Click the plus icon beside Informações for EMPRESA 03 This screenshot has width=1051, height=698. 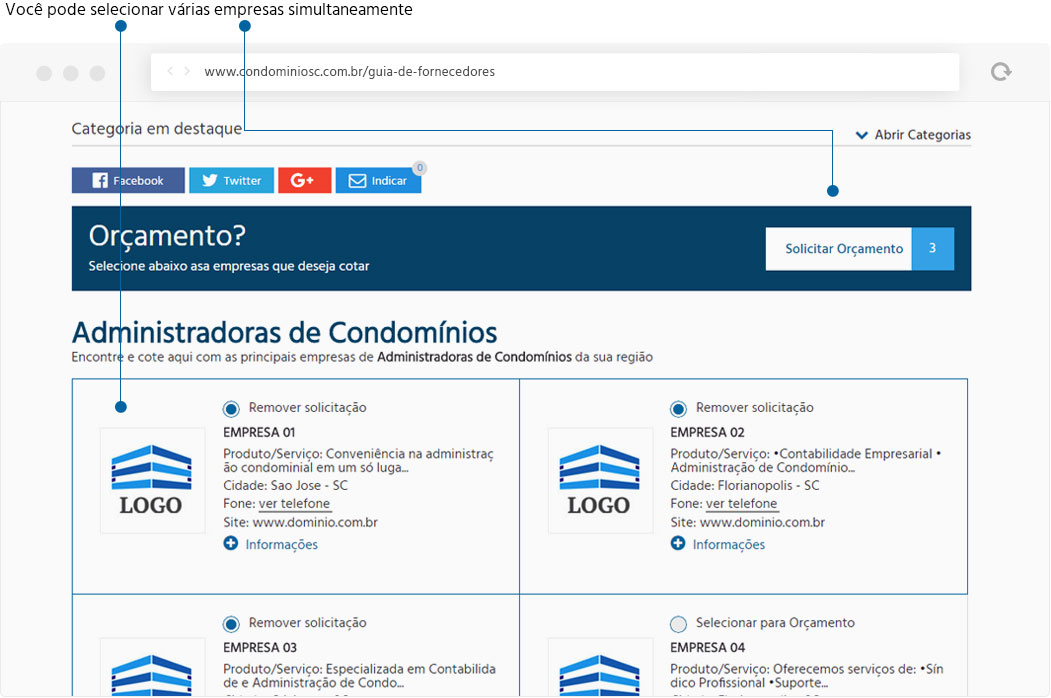pos(231,695)
